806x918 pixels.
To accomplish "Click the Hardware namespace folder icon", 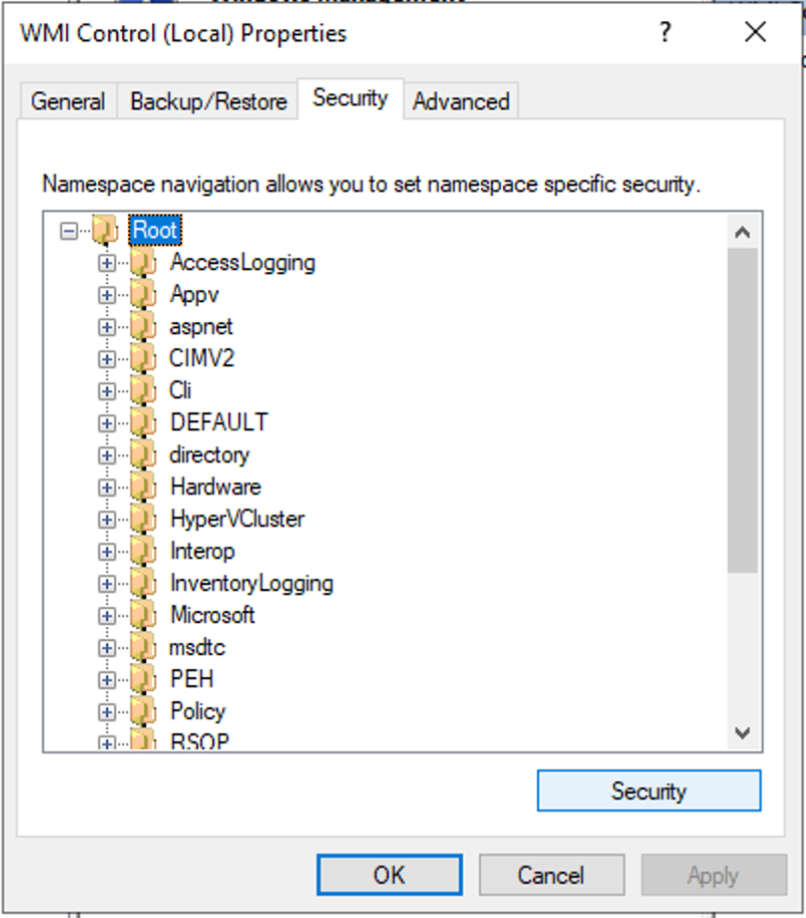I will point(141,486).
